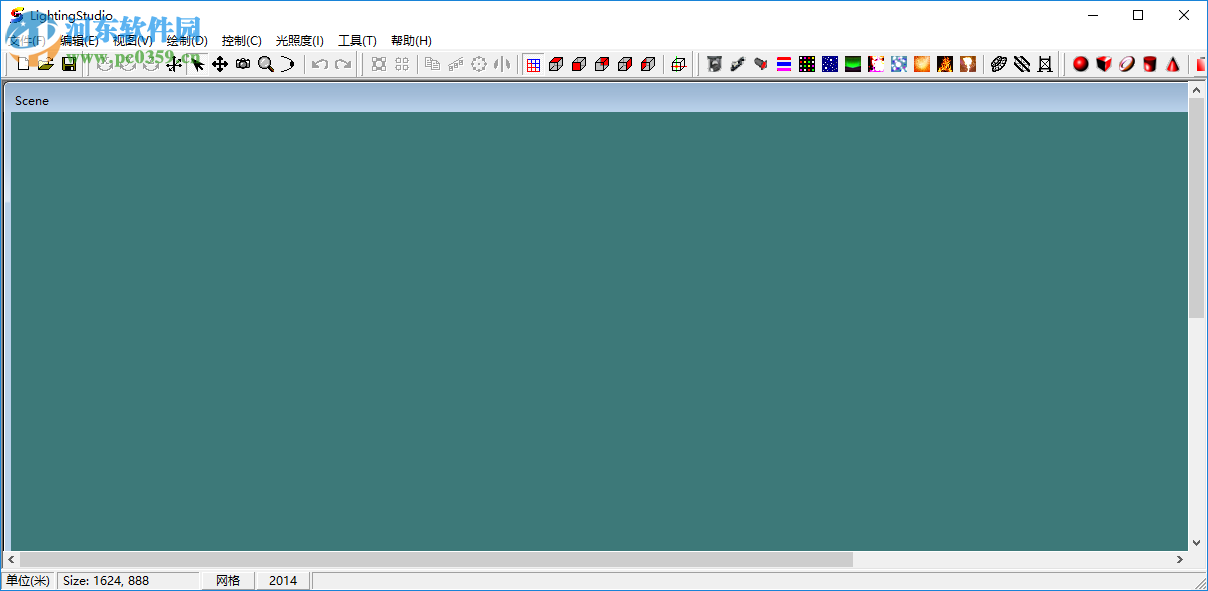Viewport: 1208px width, 591px height.
Task: Click the Save document button
Action: (x=69, y=63)
